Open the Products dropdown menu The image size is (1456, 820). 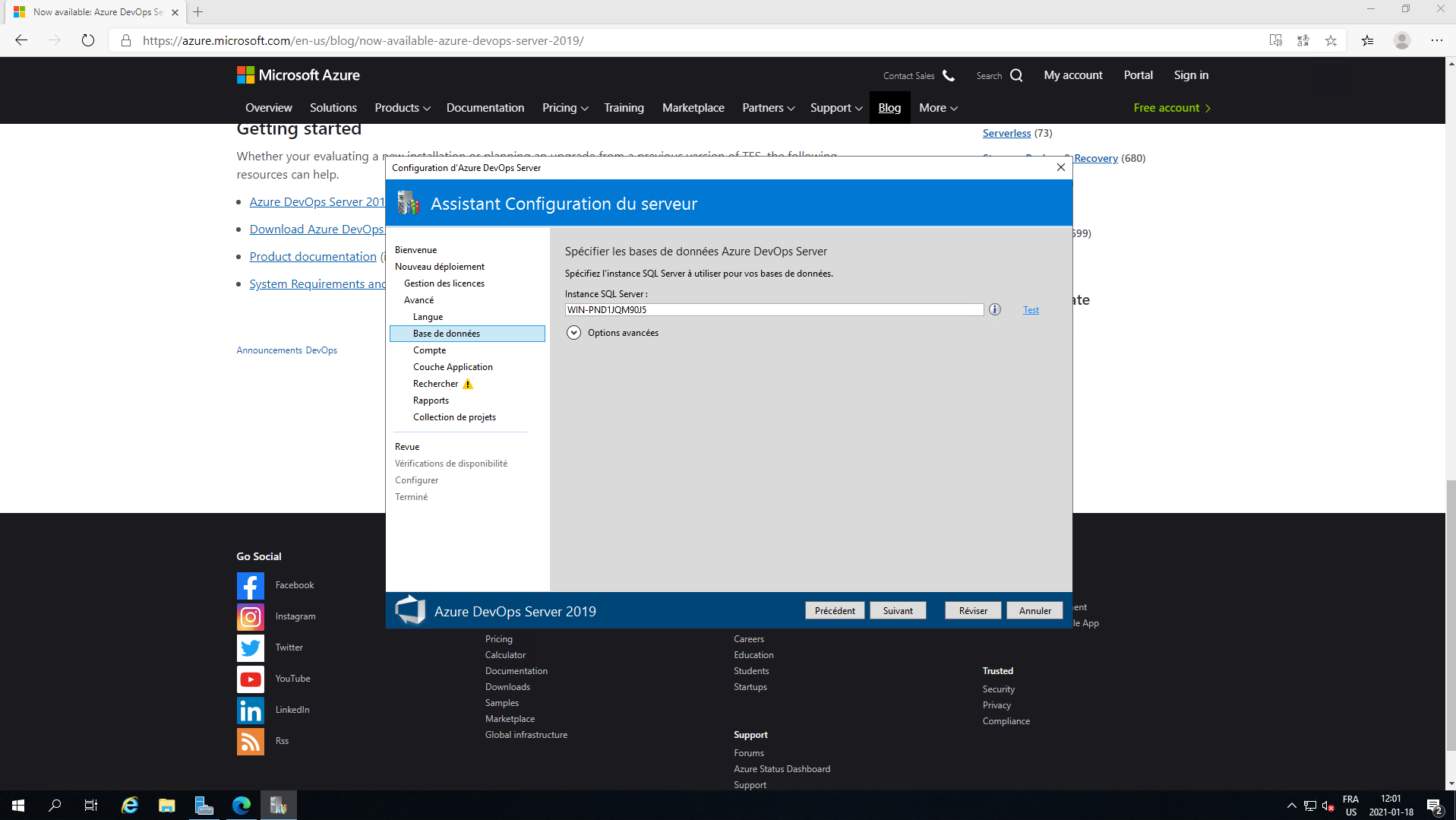pyautogui.click(x=402, y=108)
